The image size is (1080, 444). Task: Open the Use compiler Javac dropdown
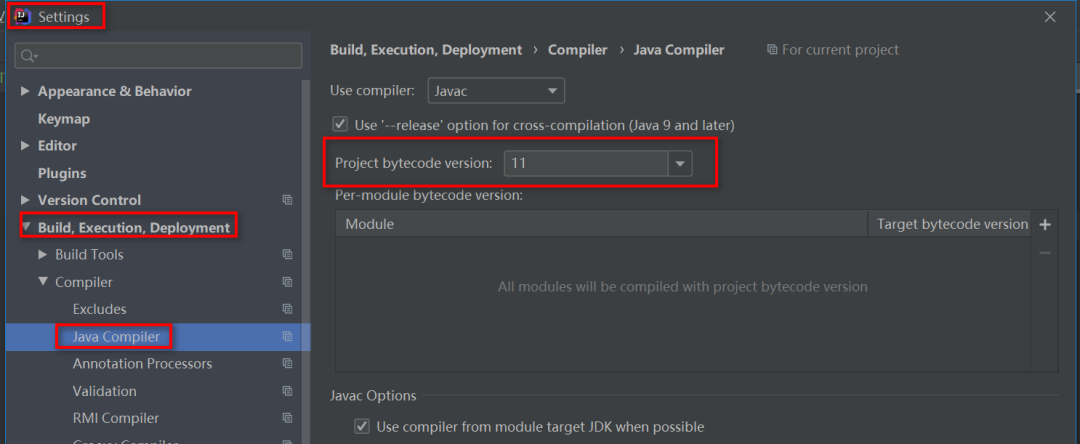496,91
